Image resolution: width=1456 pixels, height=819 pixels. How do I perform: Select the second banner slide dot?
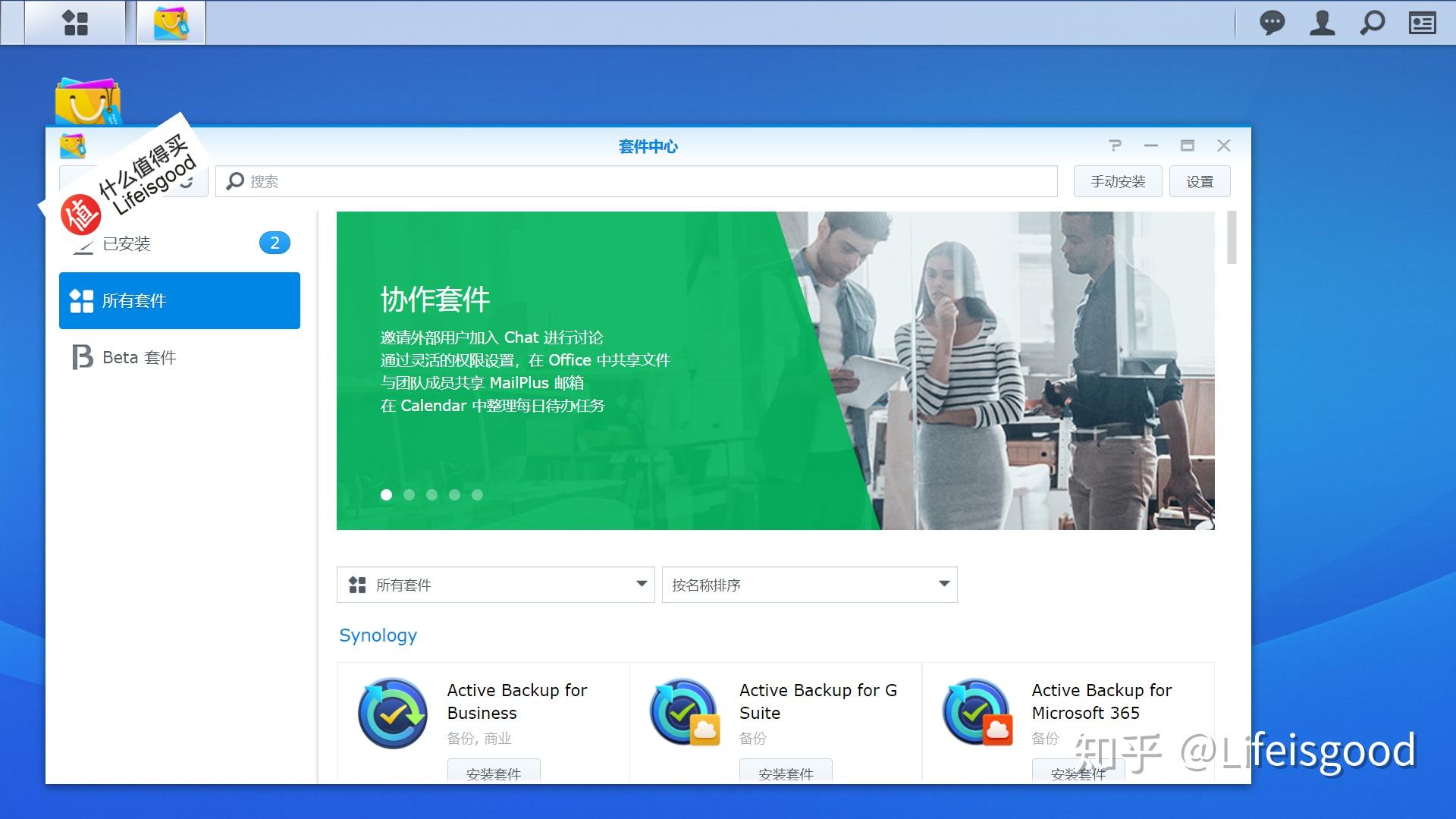pyautogui.click(x=409, y=494)
